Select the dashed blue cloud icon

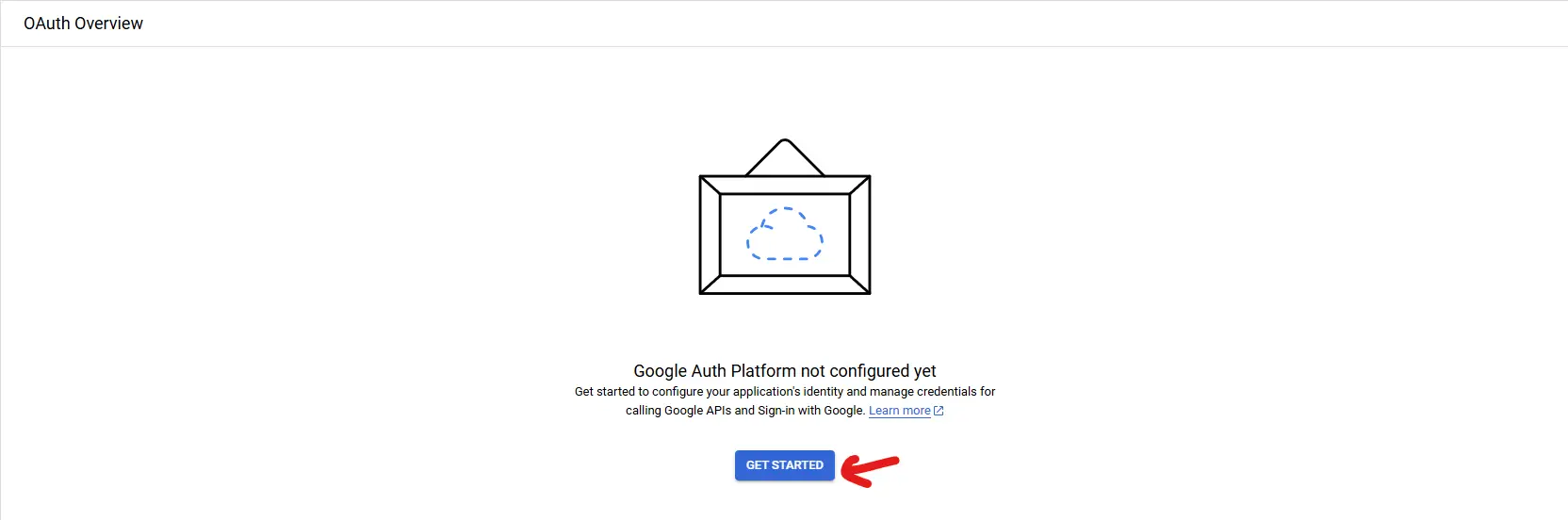click(785, 234)
